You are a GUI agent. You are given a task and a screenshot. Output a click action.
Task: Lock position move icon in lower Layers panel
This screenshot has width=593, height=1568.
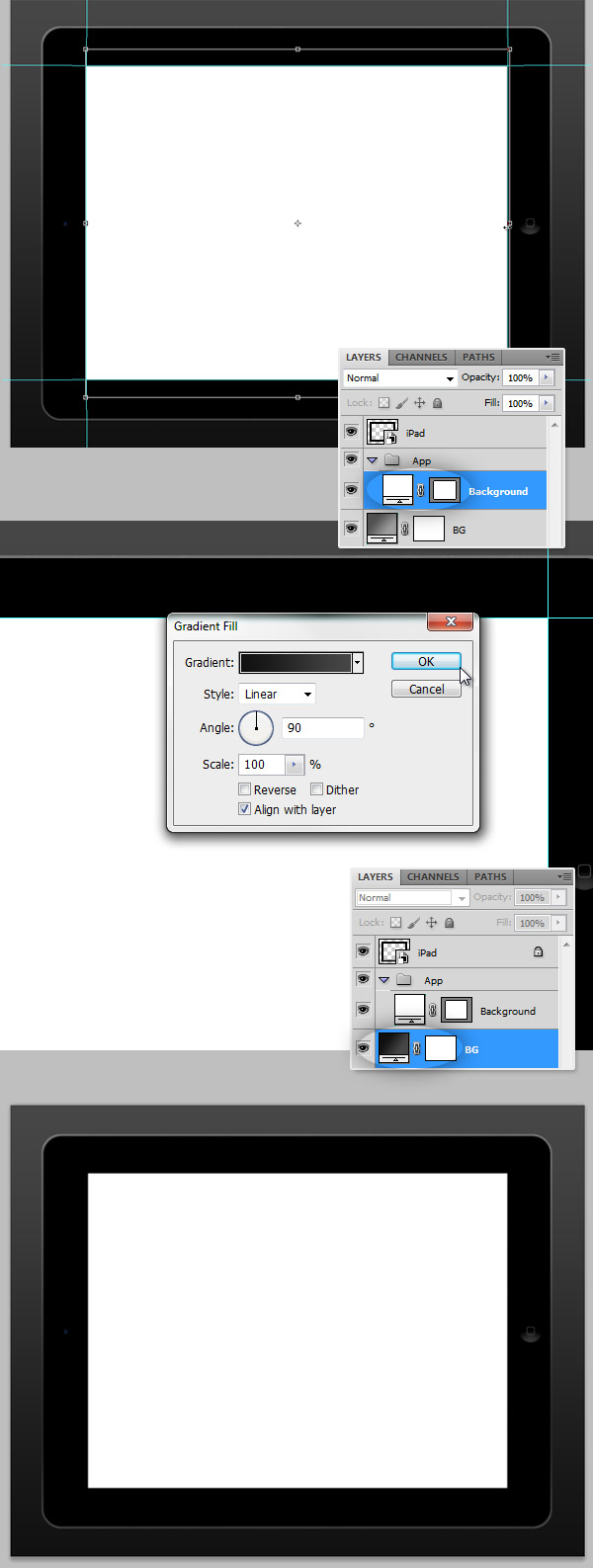[x=431, y=923]
